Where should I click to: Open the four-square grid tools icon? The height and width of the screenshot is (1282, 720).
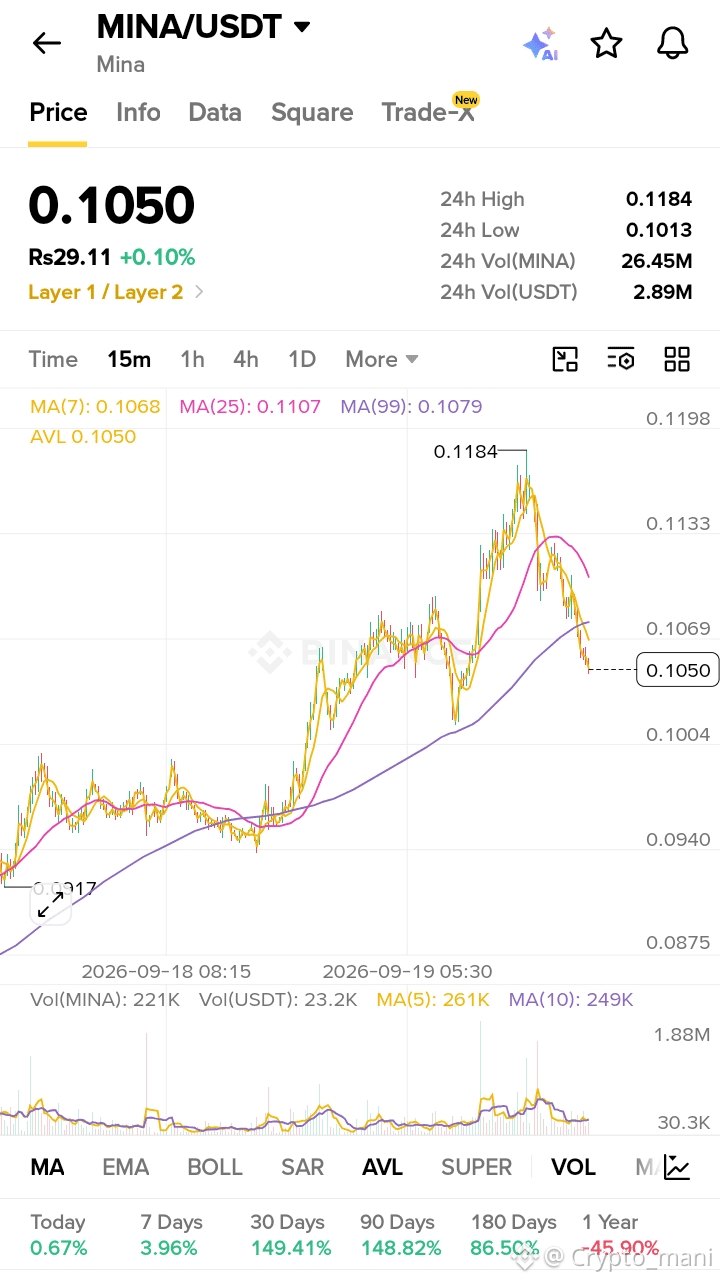[x=677, y=359]
